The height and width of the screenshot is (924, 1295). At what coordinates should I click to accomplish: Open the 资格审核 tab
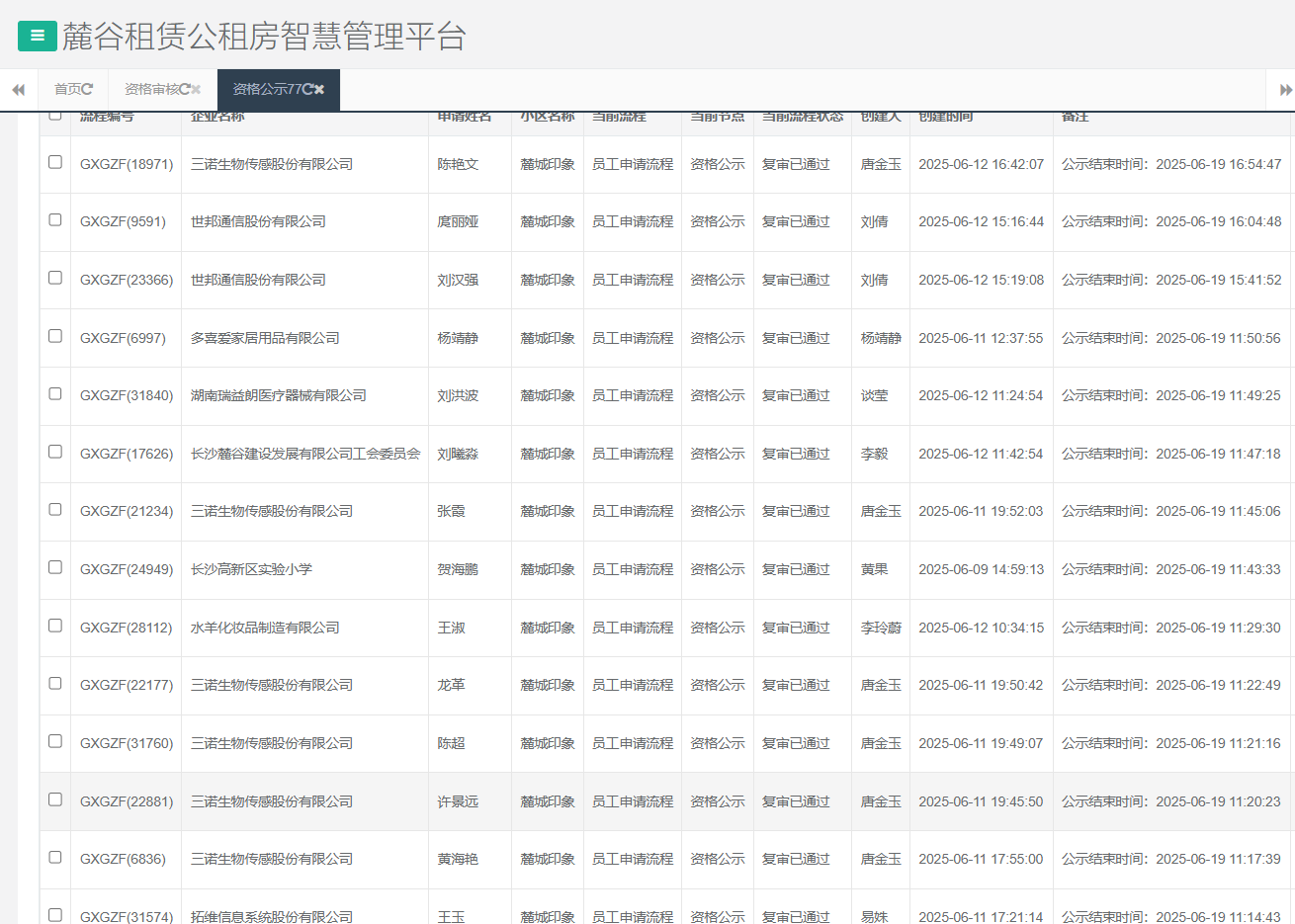pos(150,89)
